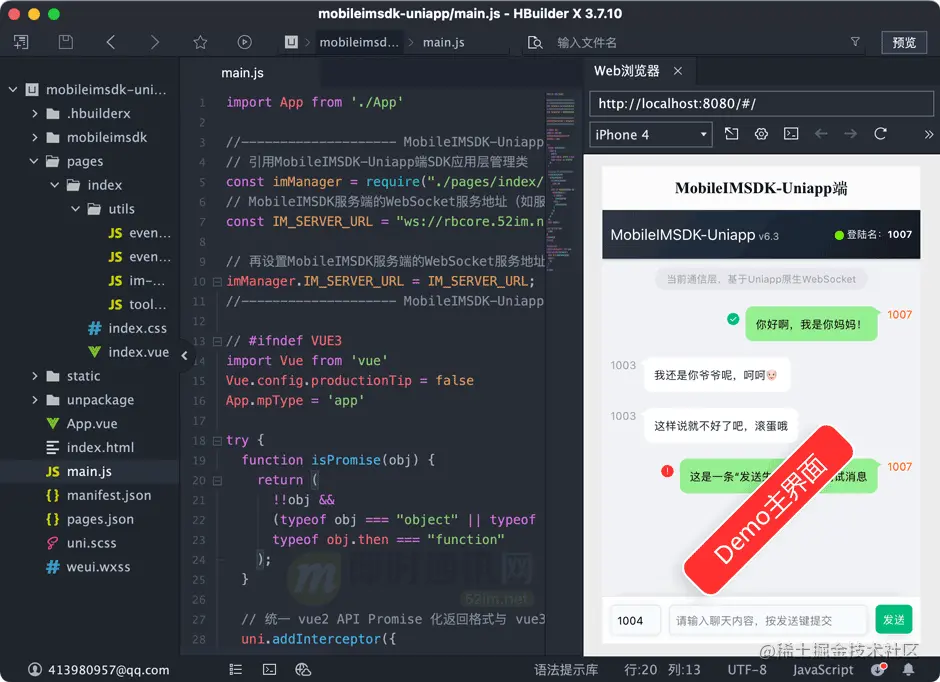The width and height of the screenshot is (940, 682).
Task: Close the Web浏览器 tab
Action: point(678,71)
